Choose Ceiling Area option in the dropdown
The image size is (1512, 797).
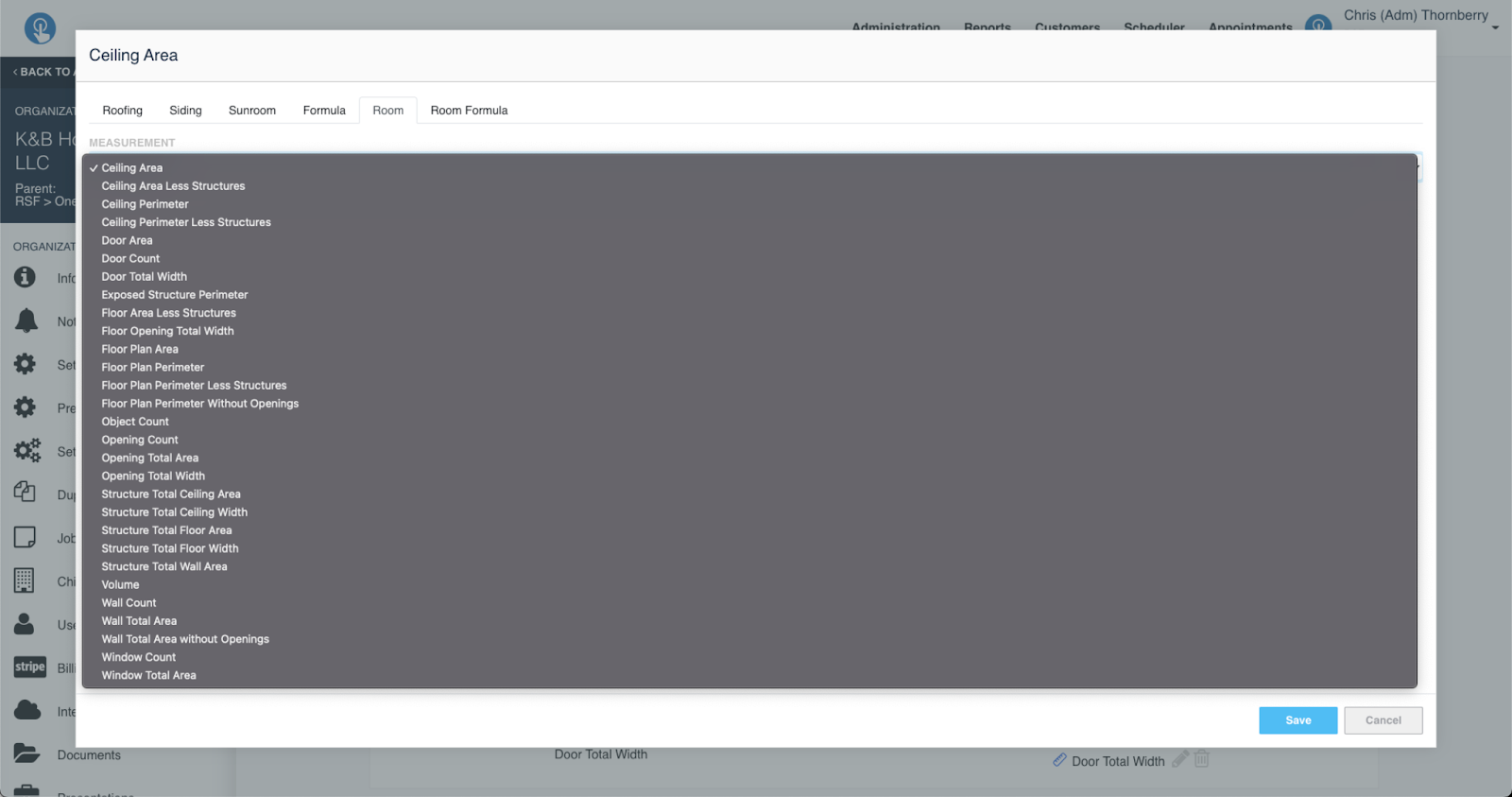[x=749, y=168]
